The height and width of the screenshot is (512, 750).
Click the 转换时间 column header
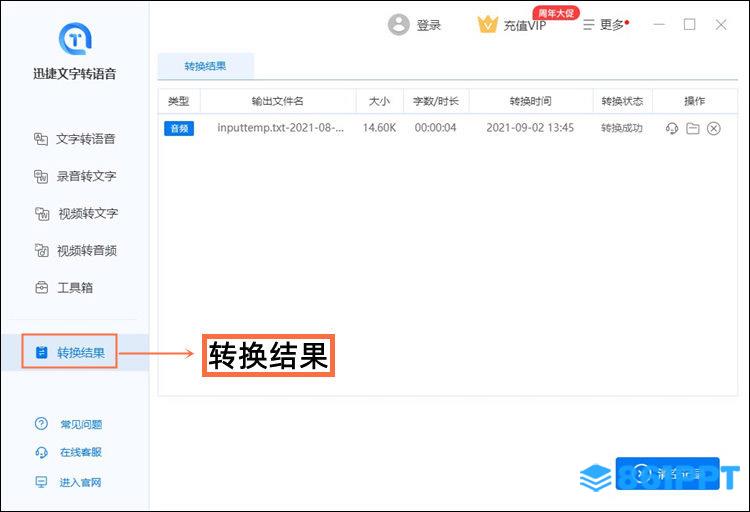point(530,101)
